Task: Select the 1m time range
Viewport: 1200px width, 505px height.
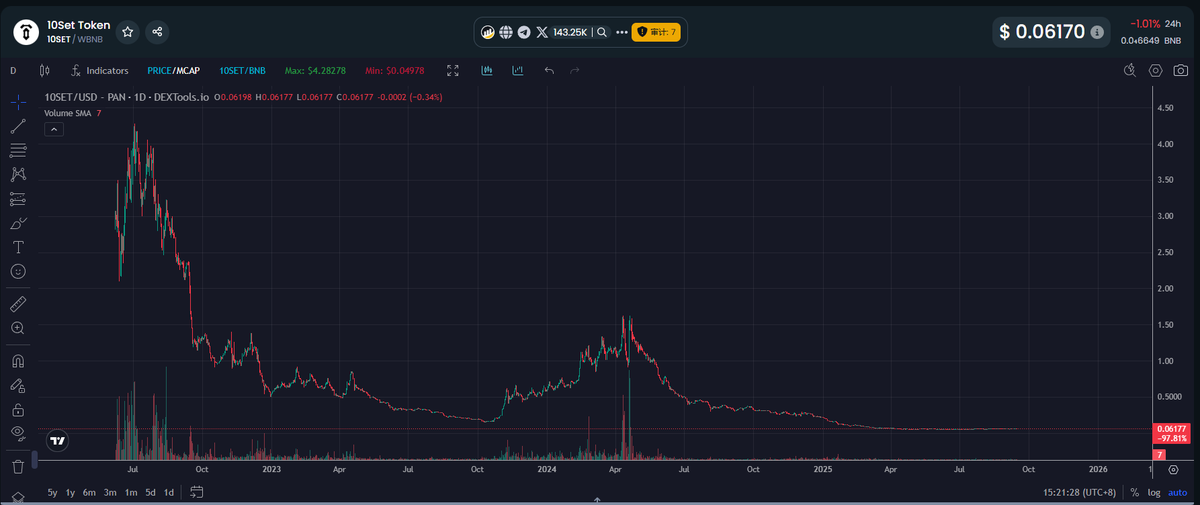Action: tap(131, 492)
